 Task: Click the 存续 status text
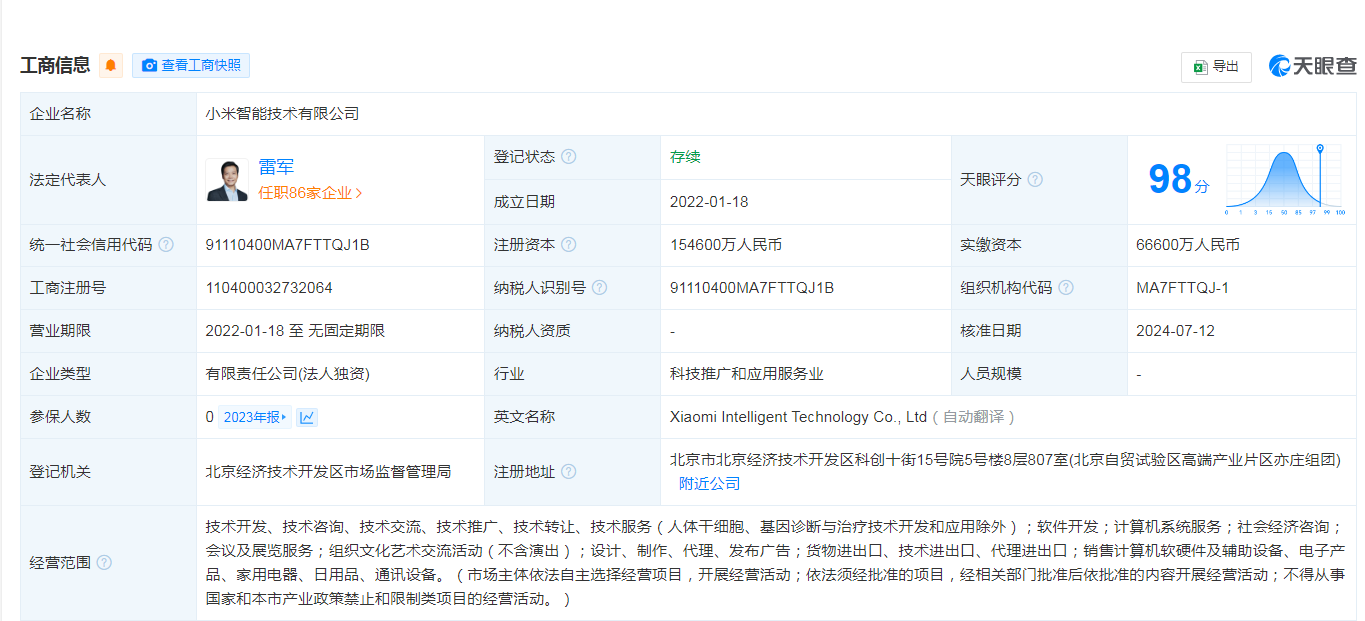pyautogui.click(x=685, y=157)
